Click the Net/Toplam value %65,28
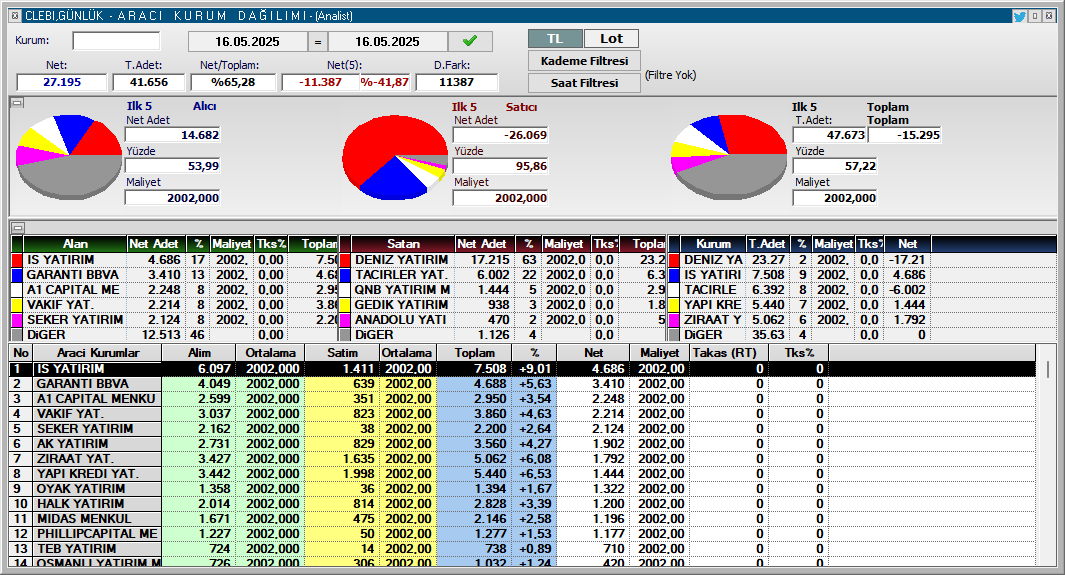The width and height of the screenshot is (1065, 575). (233, 82)
